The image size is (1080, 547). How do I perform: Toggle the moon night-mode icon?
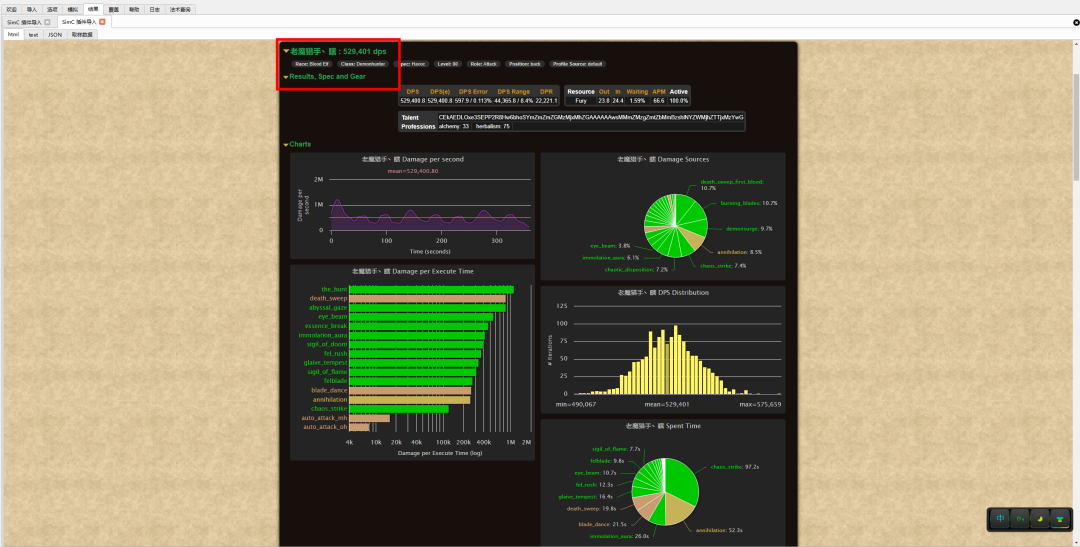tap(1039, 518)
